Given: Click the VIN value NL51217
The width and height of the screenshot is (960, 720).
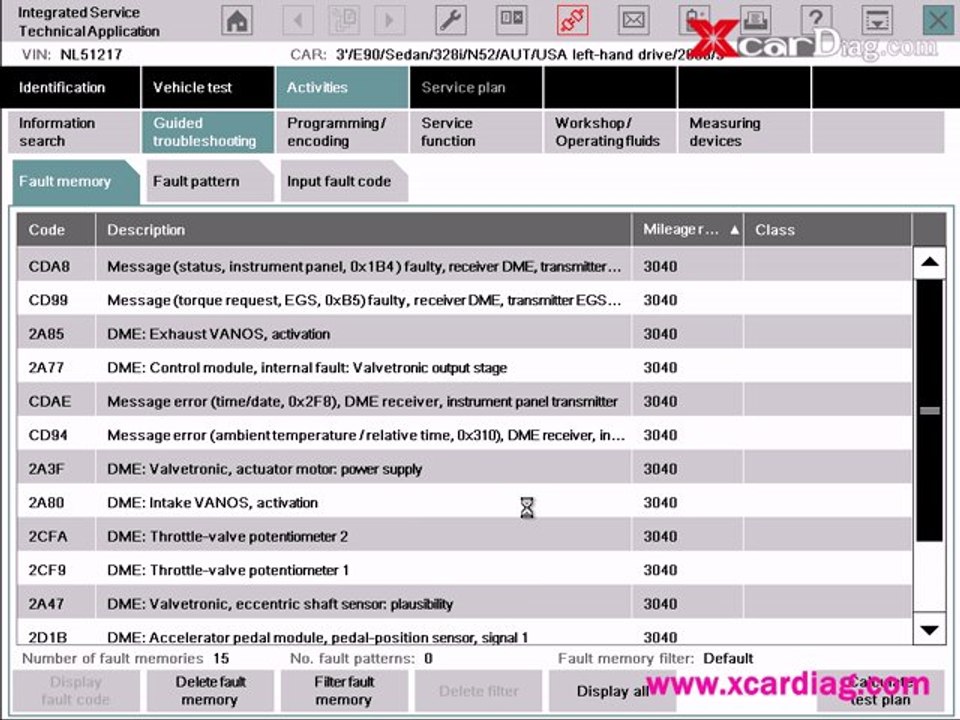Looking at the screenshot, I should click(91, 54).
